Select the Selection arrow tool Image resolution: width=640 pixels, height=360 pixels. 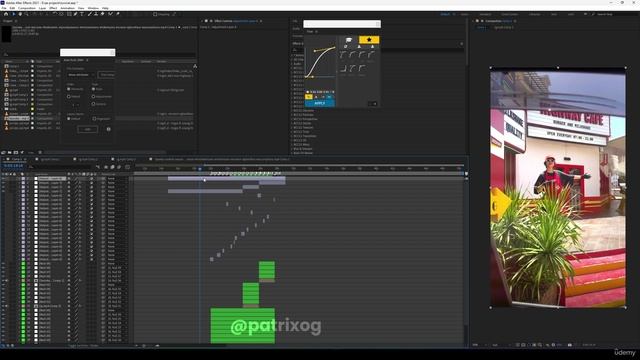[x=13, y=14]
